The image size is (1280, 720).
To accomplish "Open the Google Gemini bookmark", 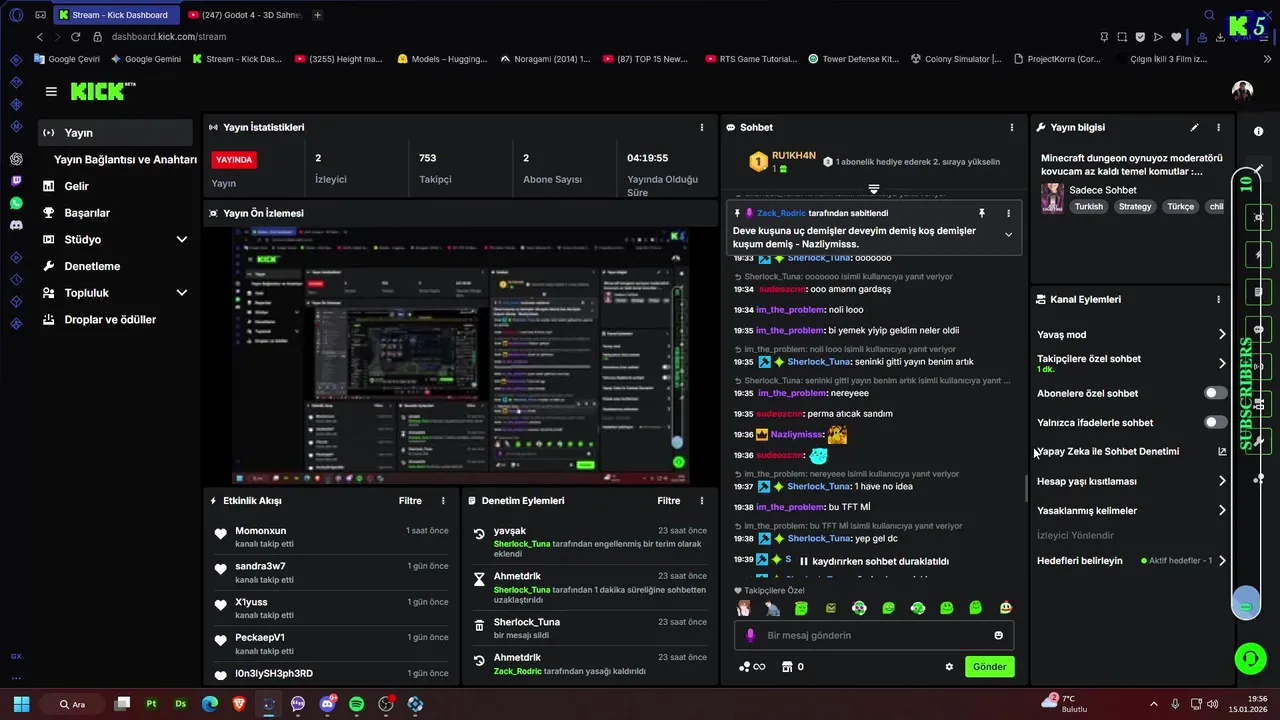I will point(146,59).
